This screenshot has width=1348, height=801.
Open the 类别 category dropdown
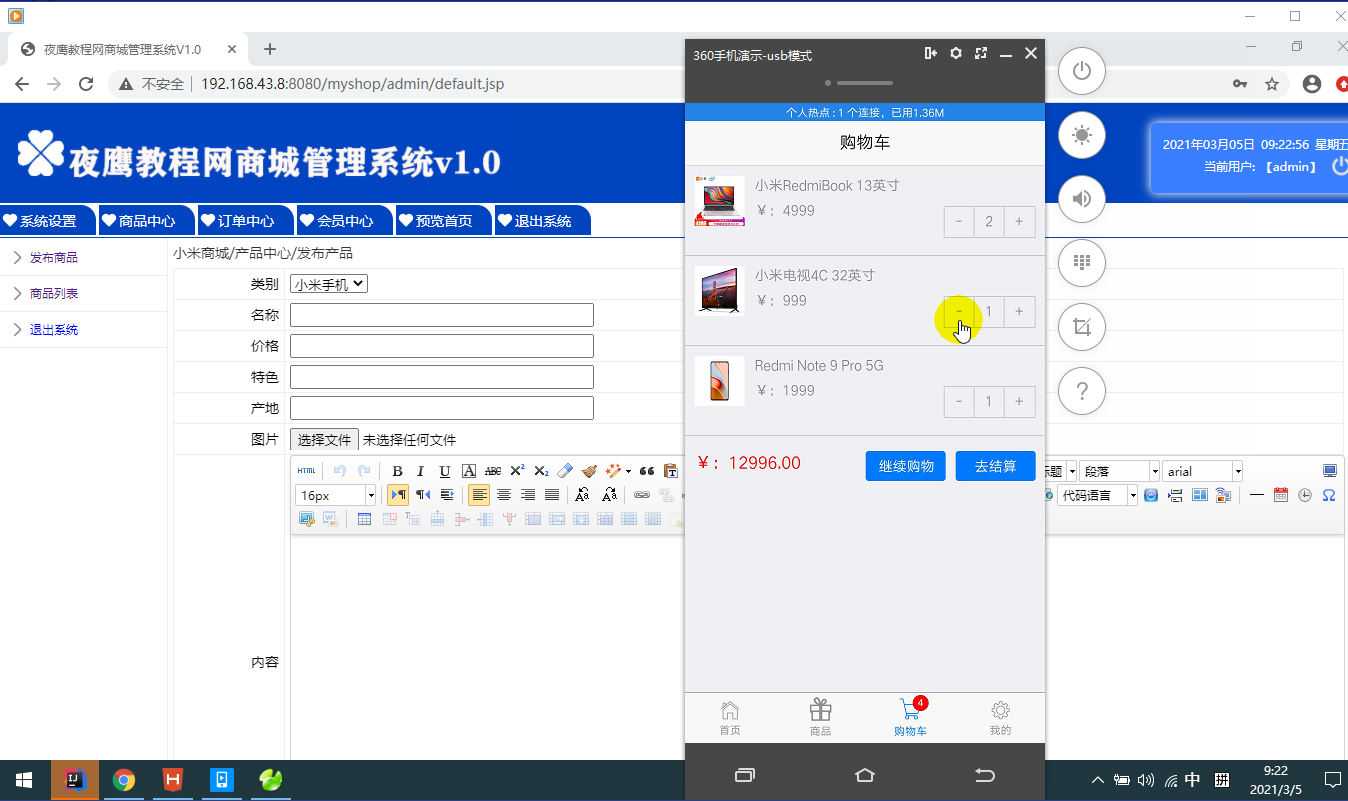(329, 284)
